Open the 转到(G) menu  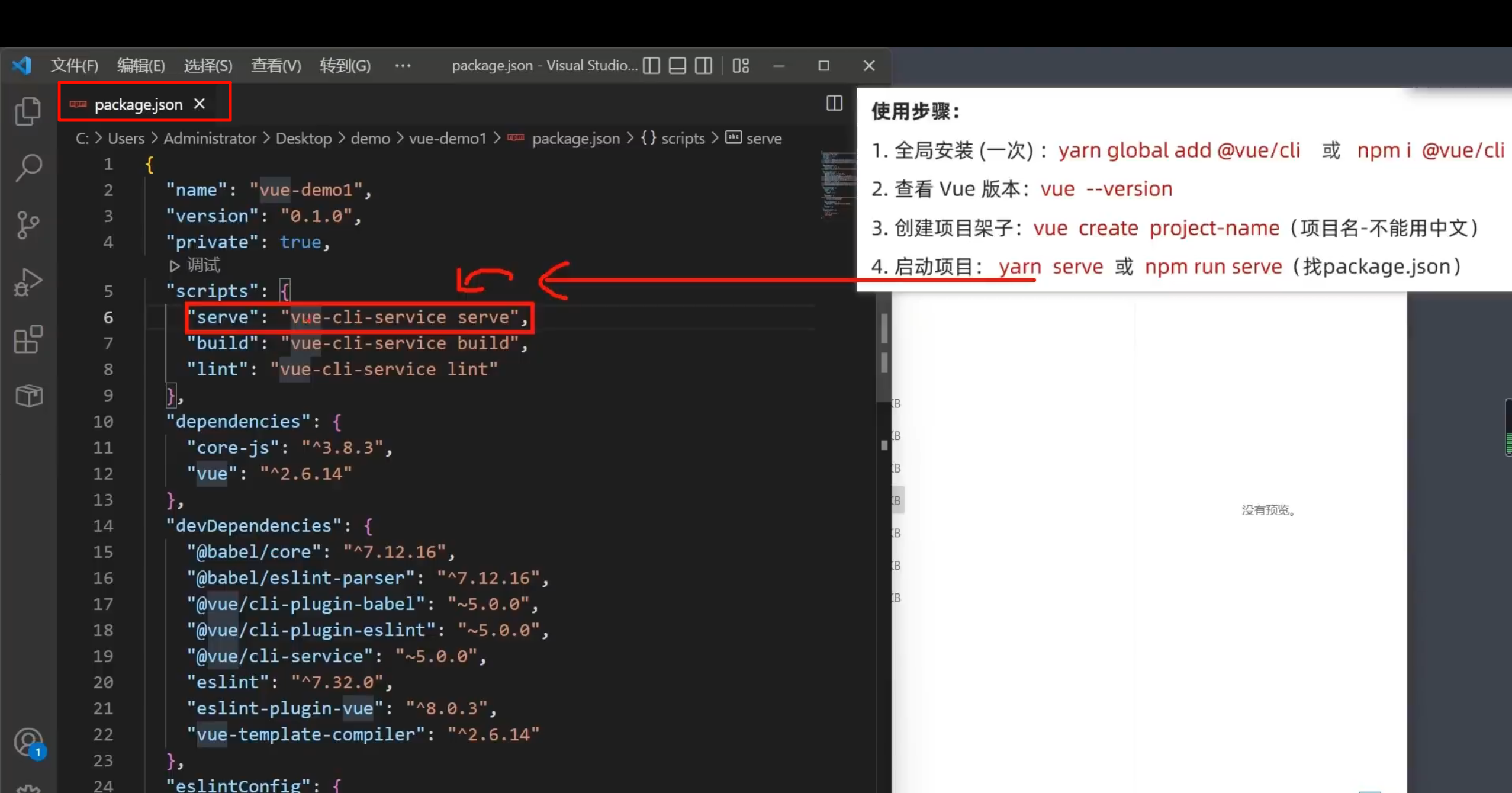click(345, 65)
